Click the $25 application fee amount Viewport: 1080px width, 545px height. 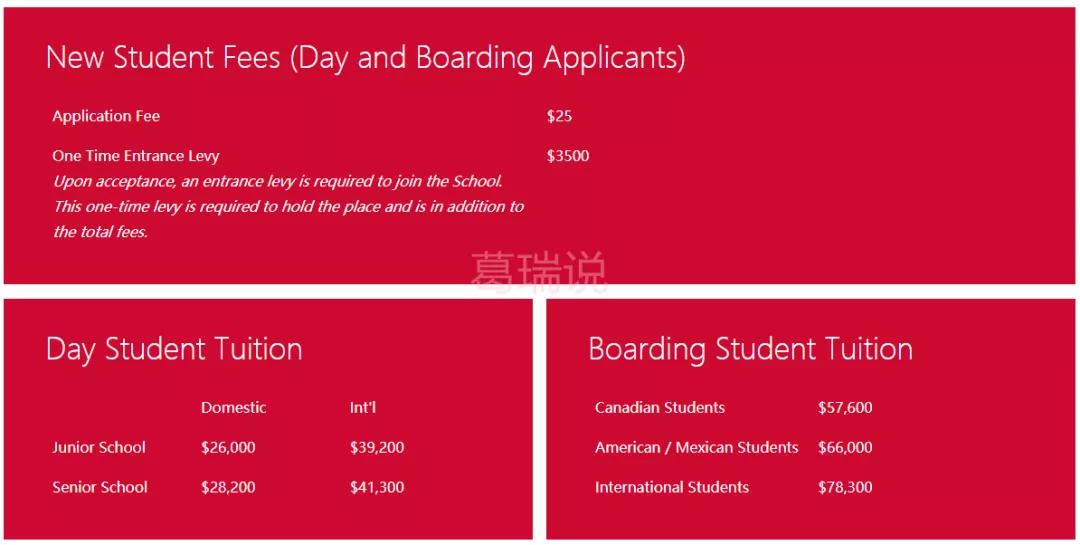[559, 116]
